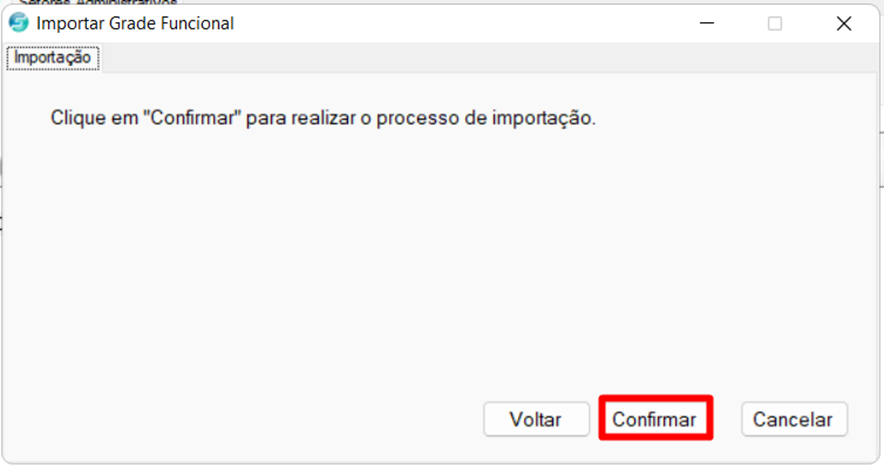
Task: Abort the import with Cancelar
Action: click(x=794, y=419)
